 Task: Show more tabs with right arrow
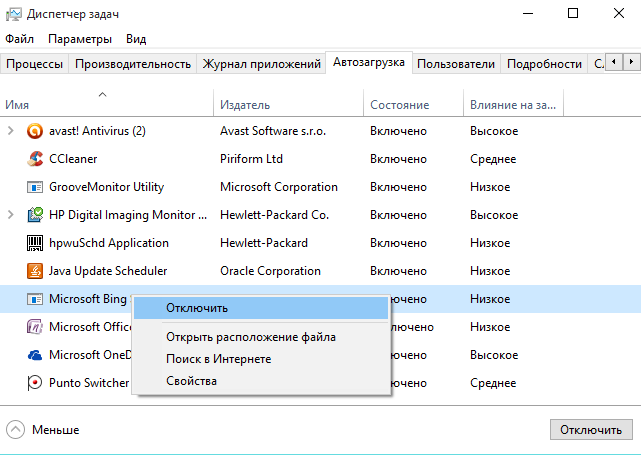[x=632, y=62]
